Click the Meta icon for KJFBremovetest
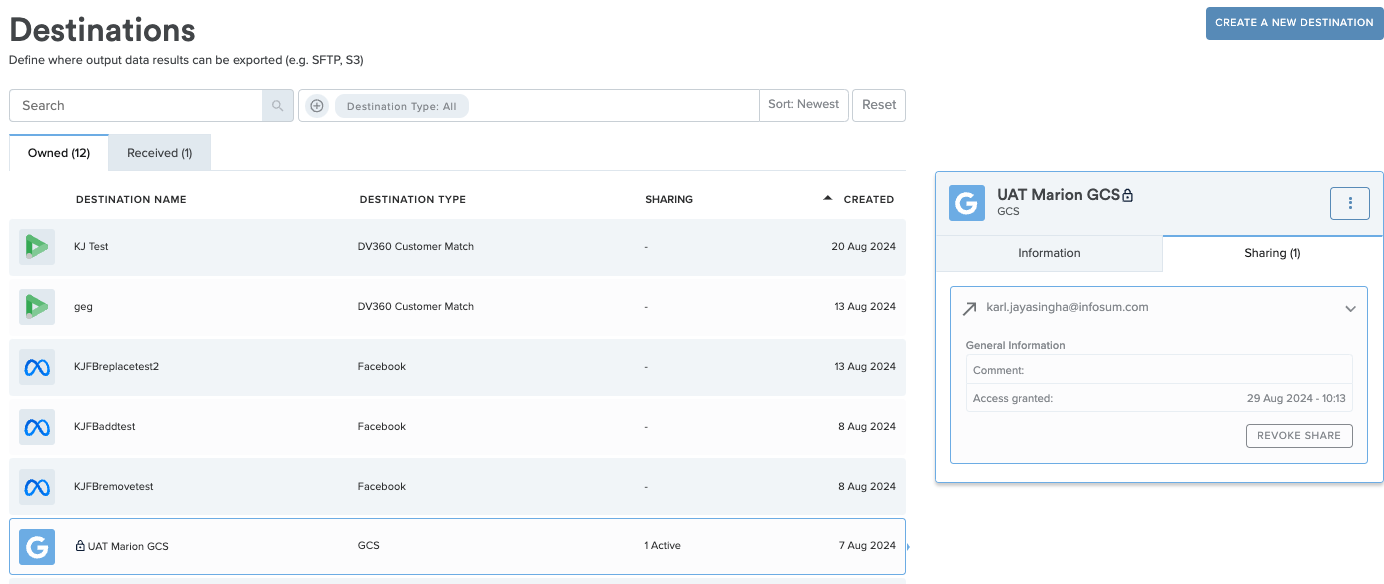 (37, 486)
